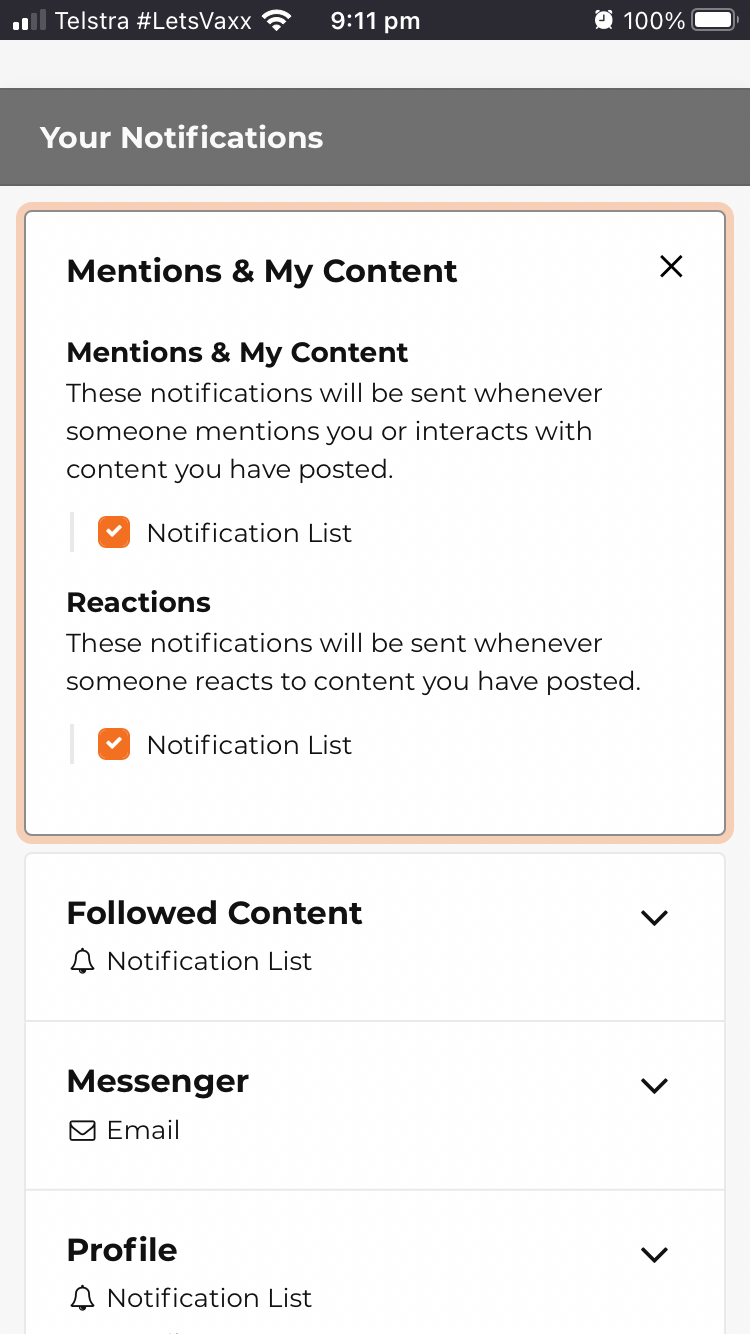The image size is (750, 1334).
Task: Tap the battery icon in status bar
Action: coord(714,20)
